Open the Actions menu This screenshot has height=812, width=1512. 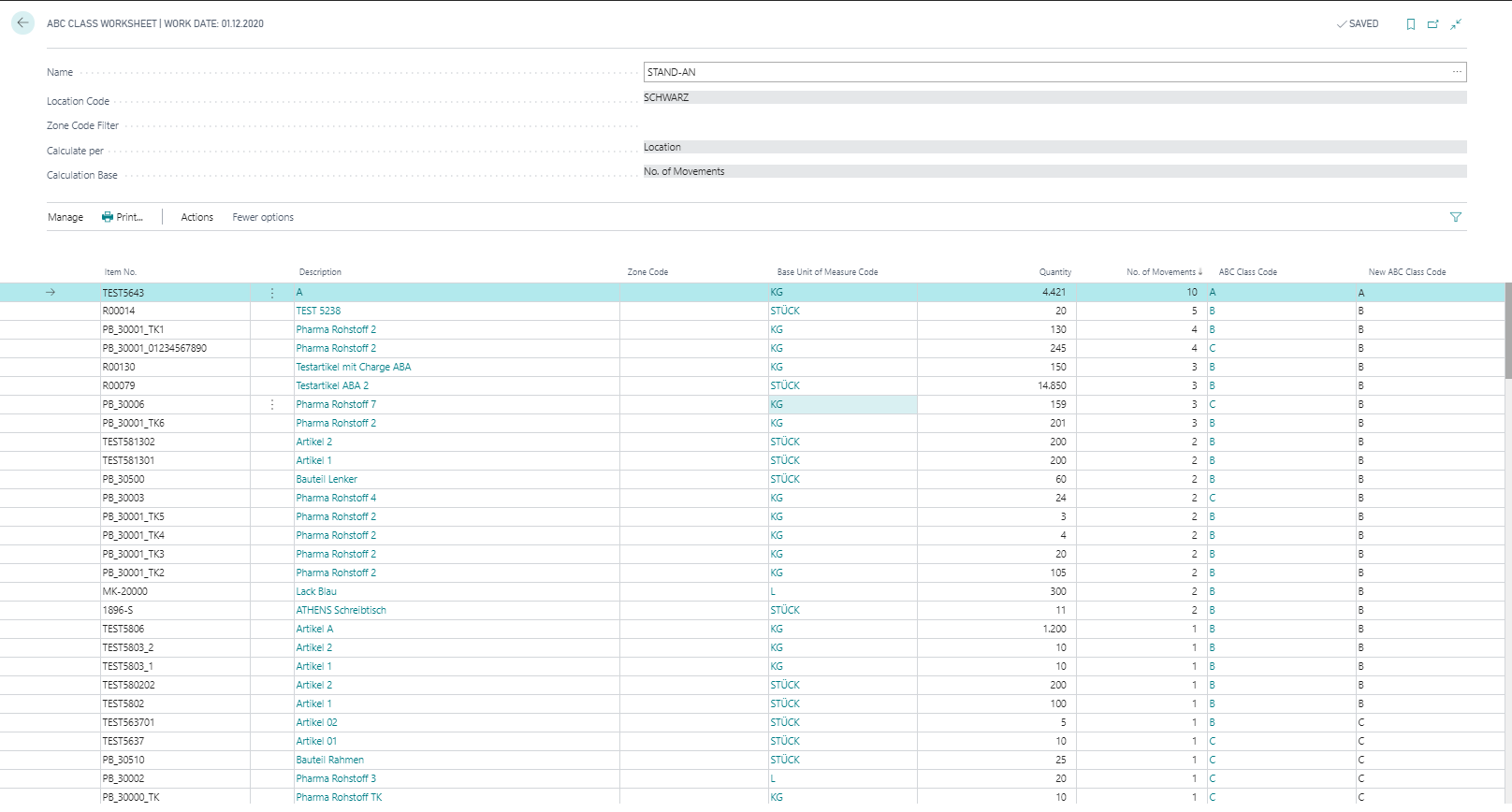point(196,217)
